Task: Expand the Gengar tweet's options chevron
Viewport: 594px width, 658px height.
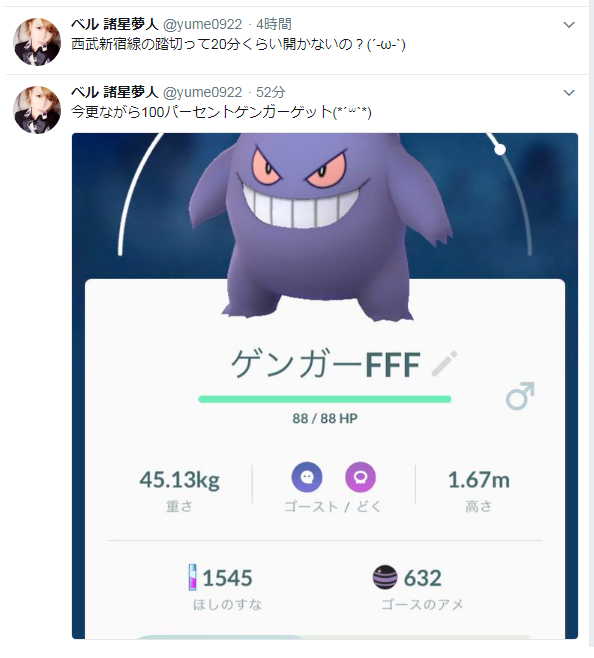Action: pos(569,93)
